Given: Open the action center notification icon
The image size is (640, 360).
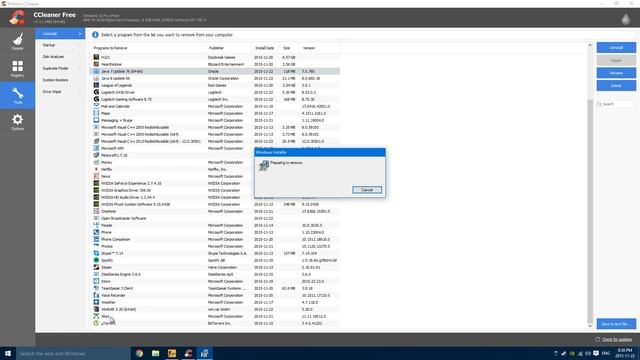Looking at the screenshot, I should pos(596,353).
